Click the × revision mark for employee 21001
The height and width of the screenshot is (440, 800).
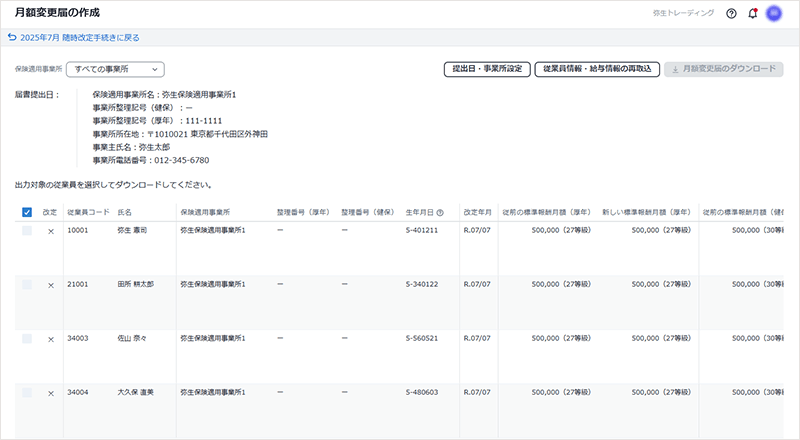[x=50, y=285]
